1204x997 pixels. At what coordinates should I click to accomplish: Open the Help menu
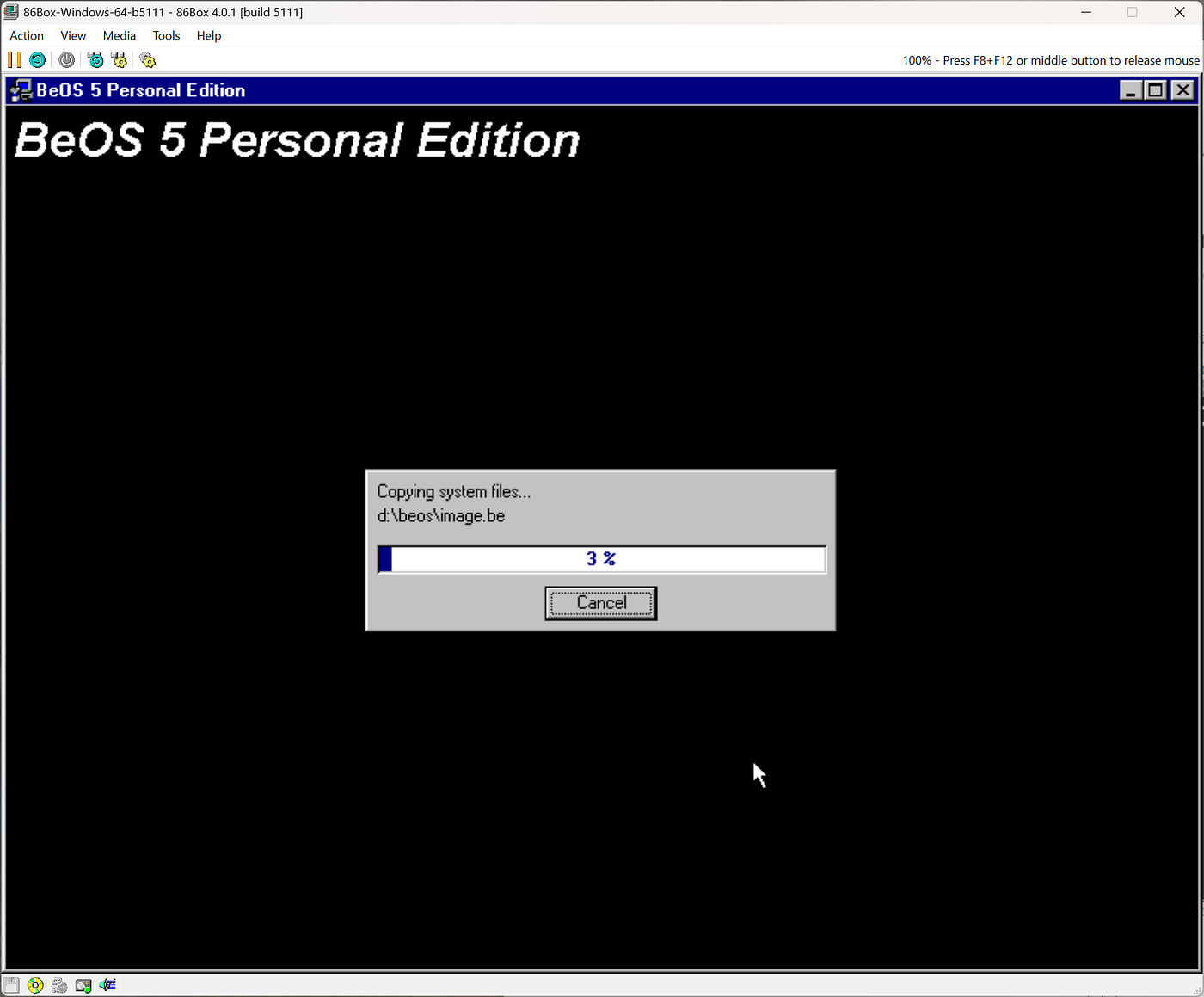209,35
